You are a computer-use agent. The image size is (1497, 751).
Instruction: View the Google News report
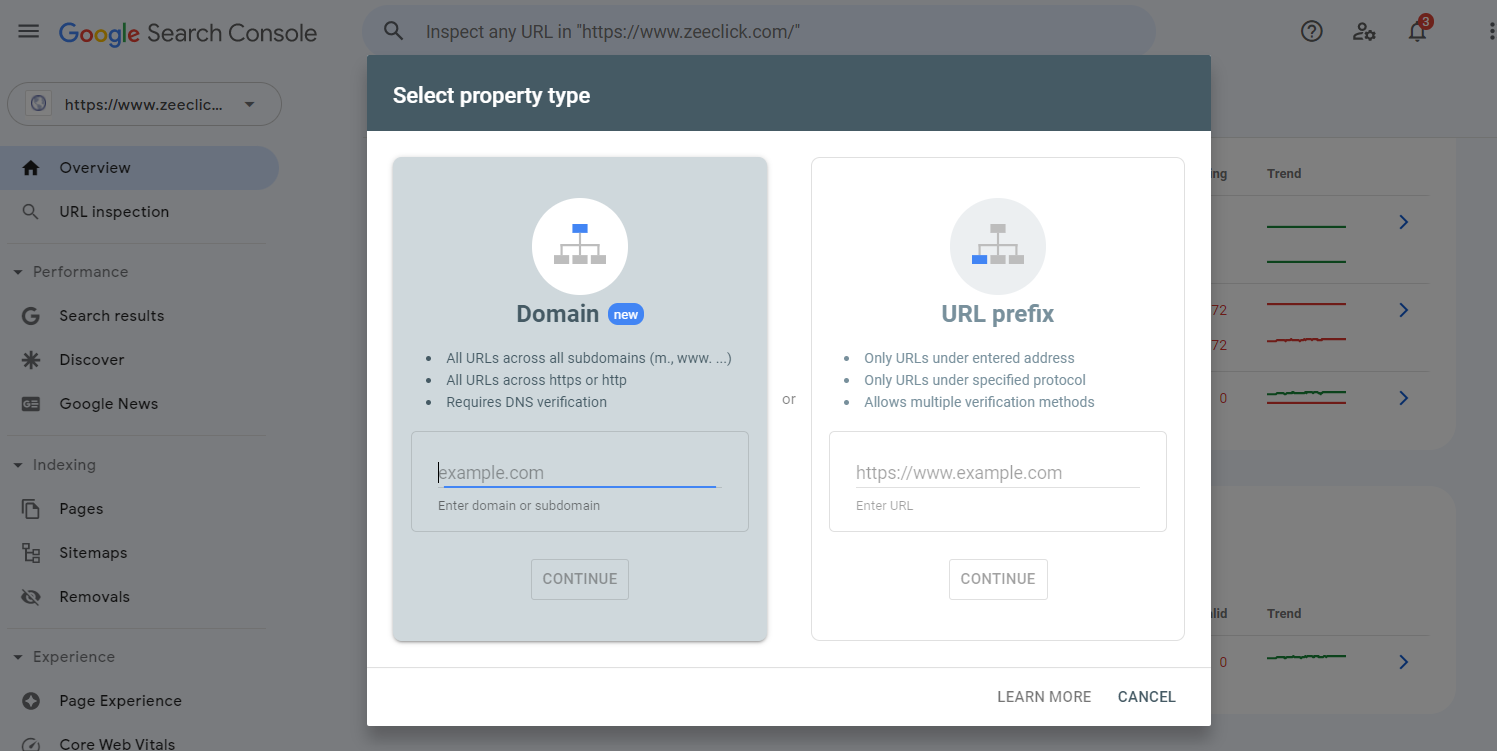pos(108,403)
